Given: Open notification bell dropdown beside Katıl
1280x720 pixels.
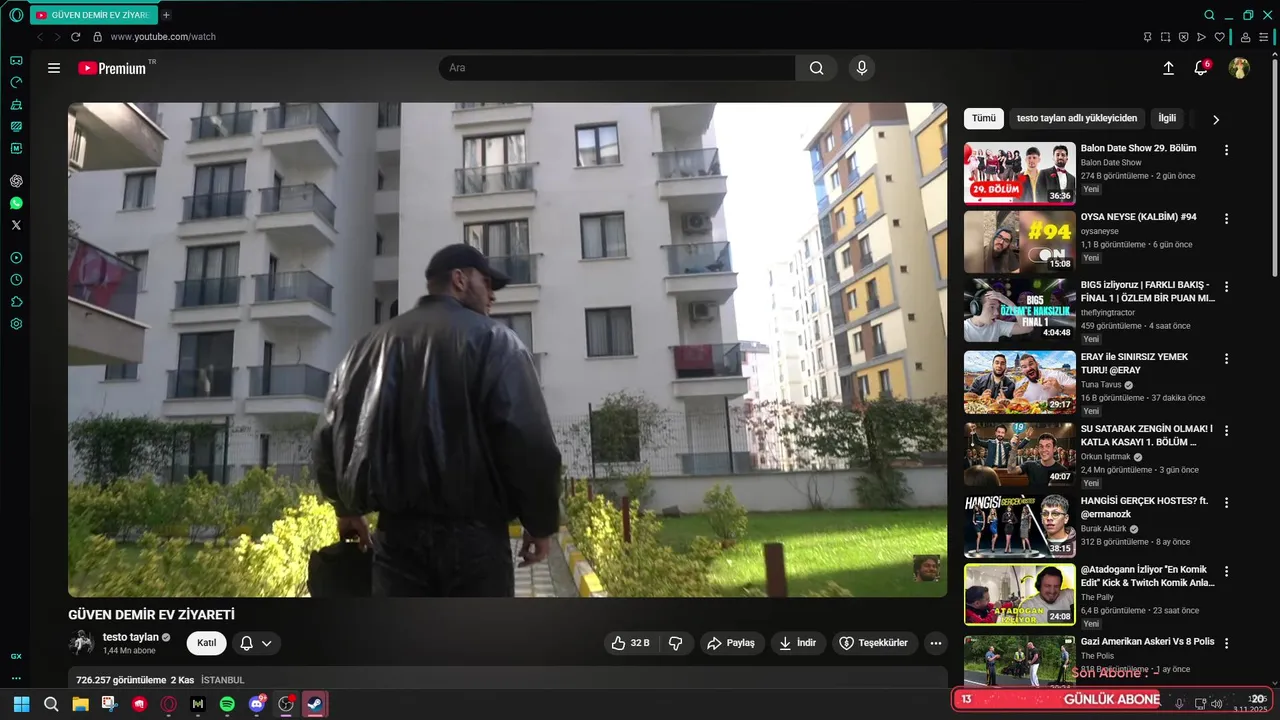Looking at the screenshot, I should (255, 643).
